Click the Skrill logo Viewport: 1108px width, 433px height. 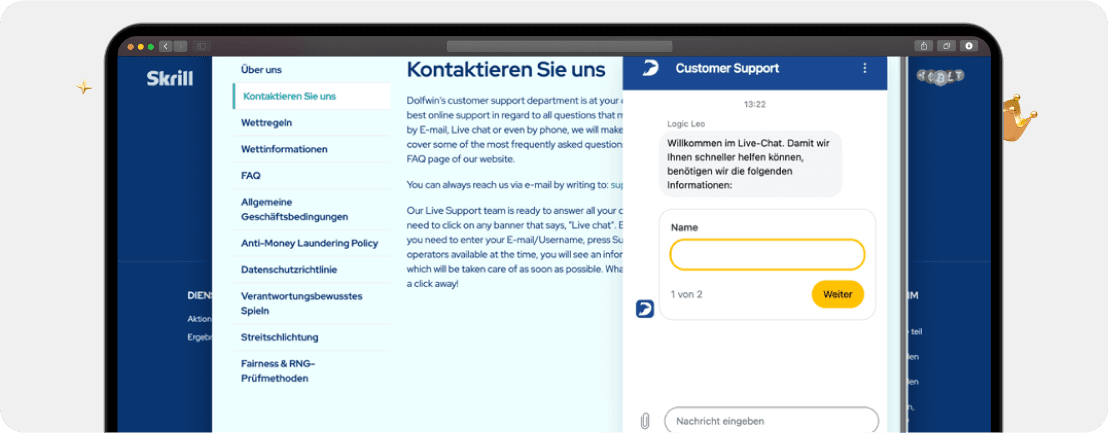(x=170, y=78)
